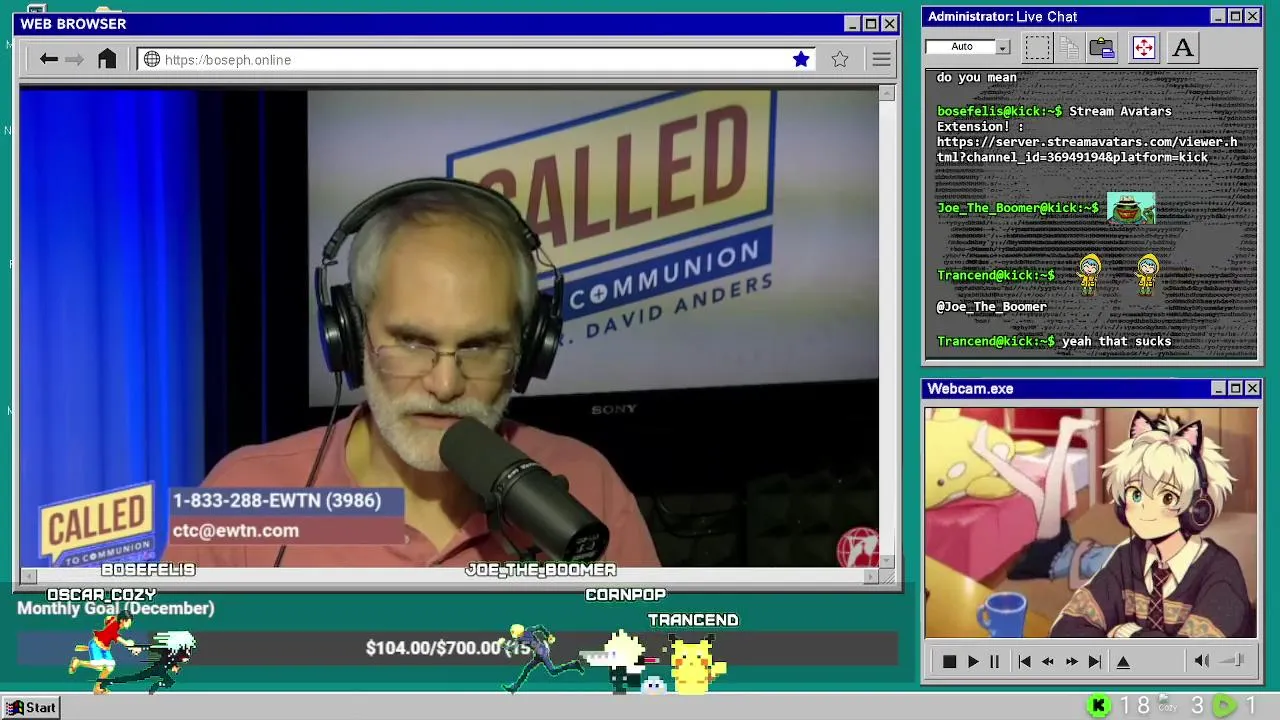
Task: Skip to previous track in Webcam.exe
Action: pyautogui.click(x=1024, y=661)
